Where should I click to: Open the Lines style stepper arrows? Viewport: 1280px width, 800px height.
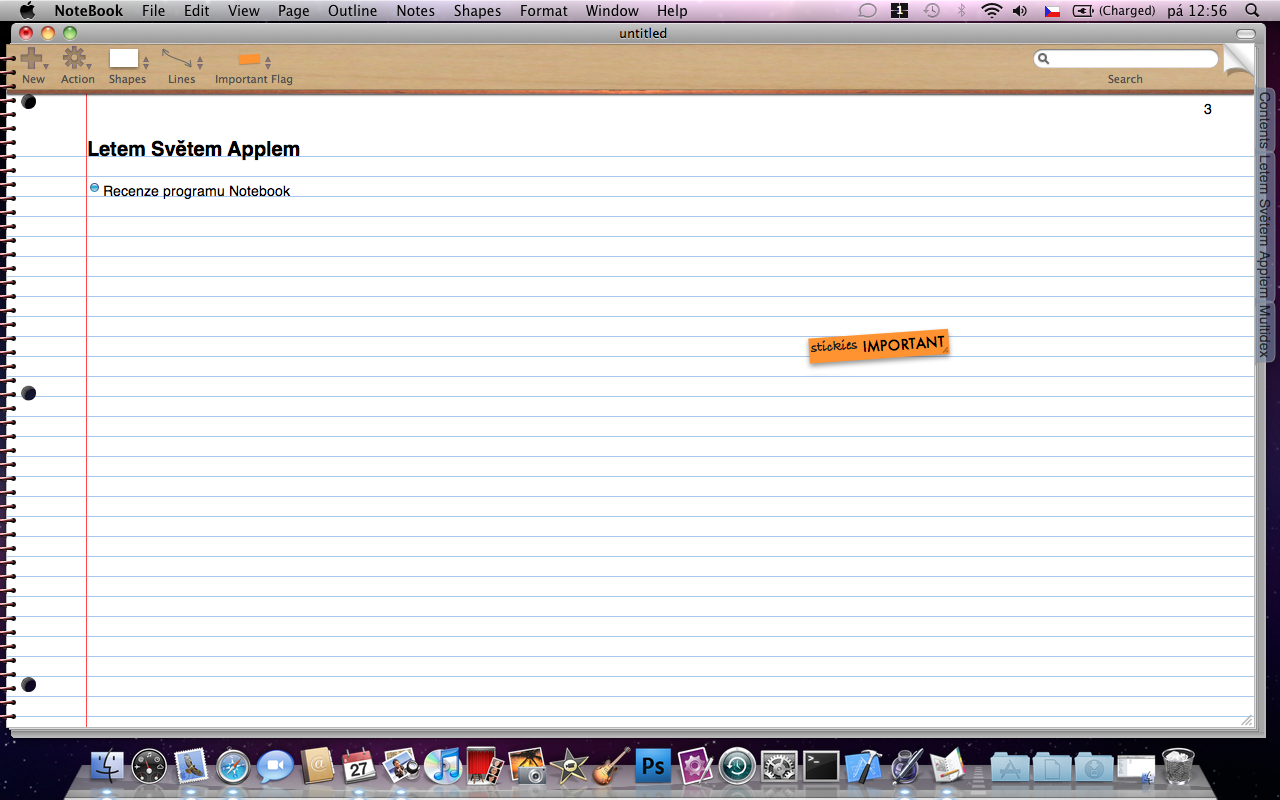(x=200, y=63)
